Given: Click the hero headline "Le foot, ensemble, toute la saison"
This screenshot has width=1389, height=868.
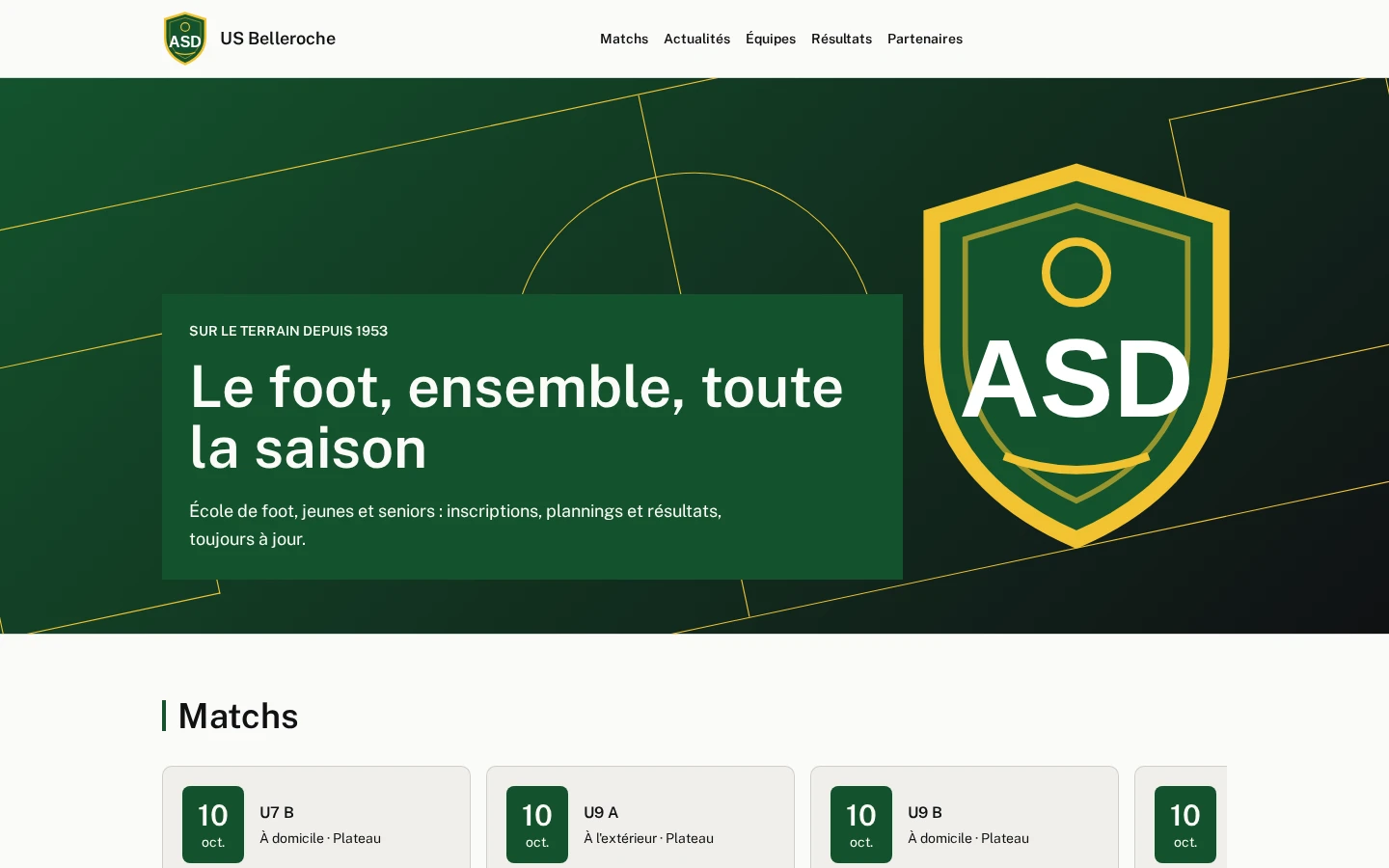Looking at the screenshot, I should [516, 417].
